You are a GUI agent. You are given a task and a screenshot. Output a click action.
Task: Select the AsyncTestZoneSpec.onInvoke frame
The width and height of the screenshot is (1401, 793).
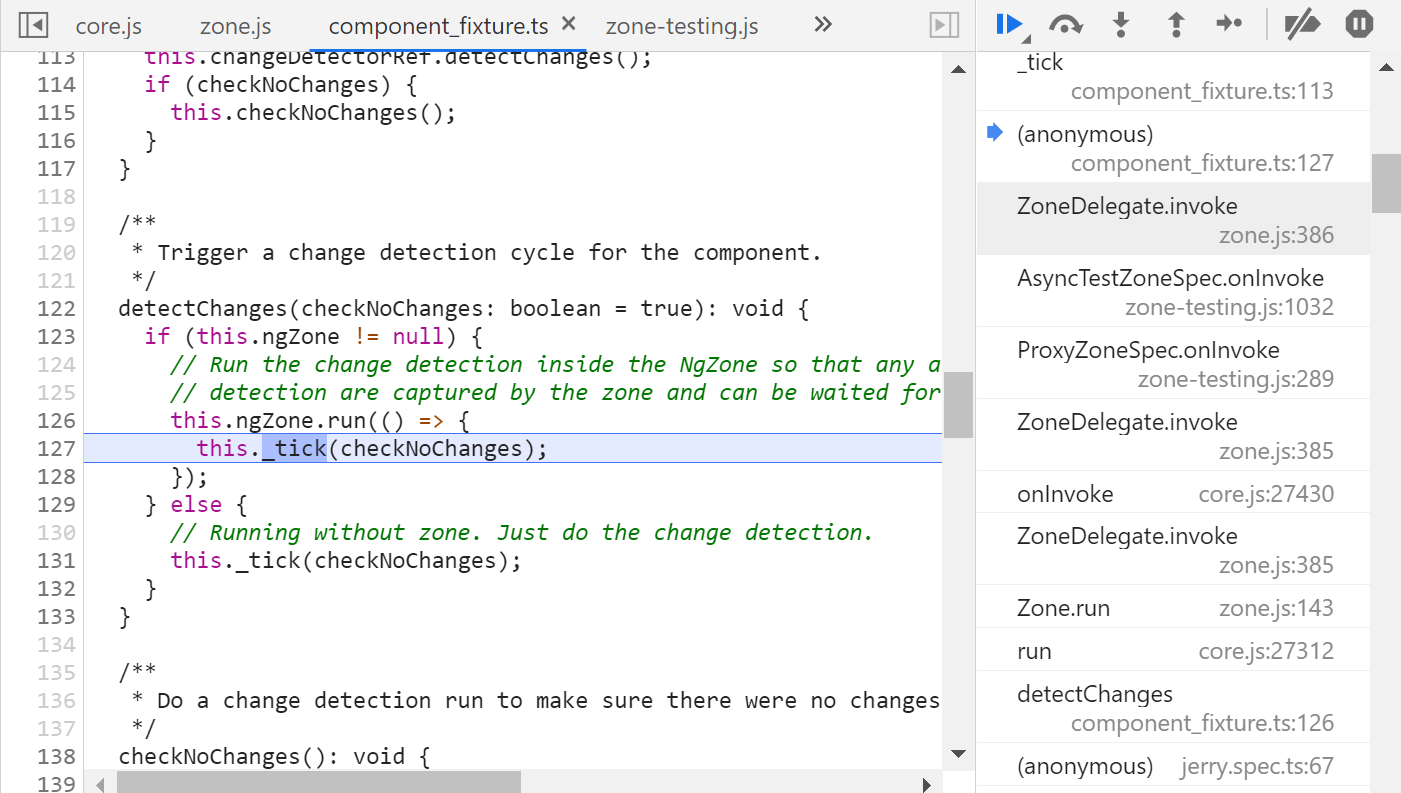[1173, 291]
